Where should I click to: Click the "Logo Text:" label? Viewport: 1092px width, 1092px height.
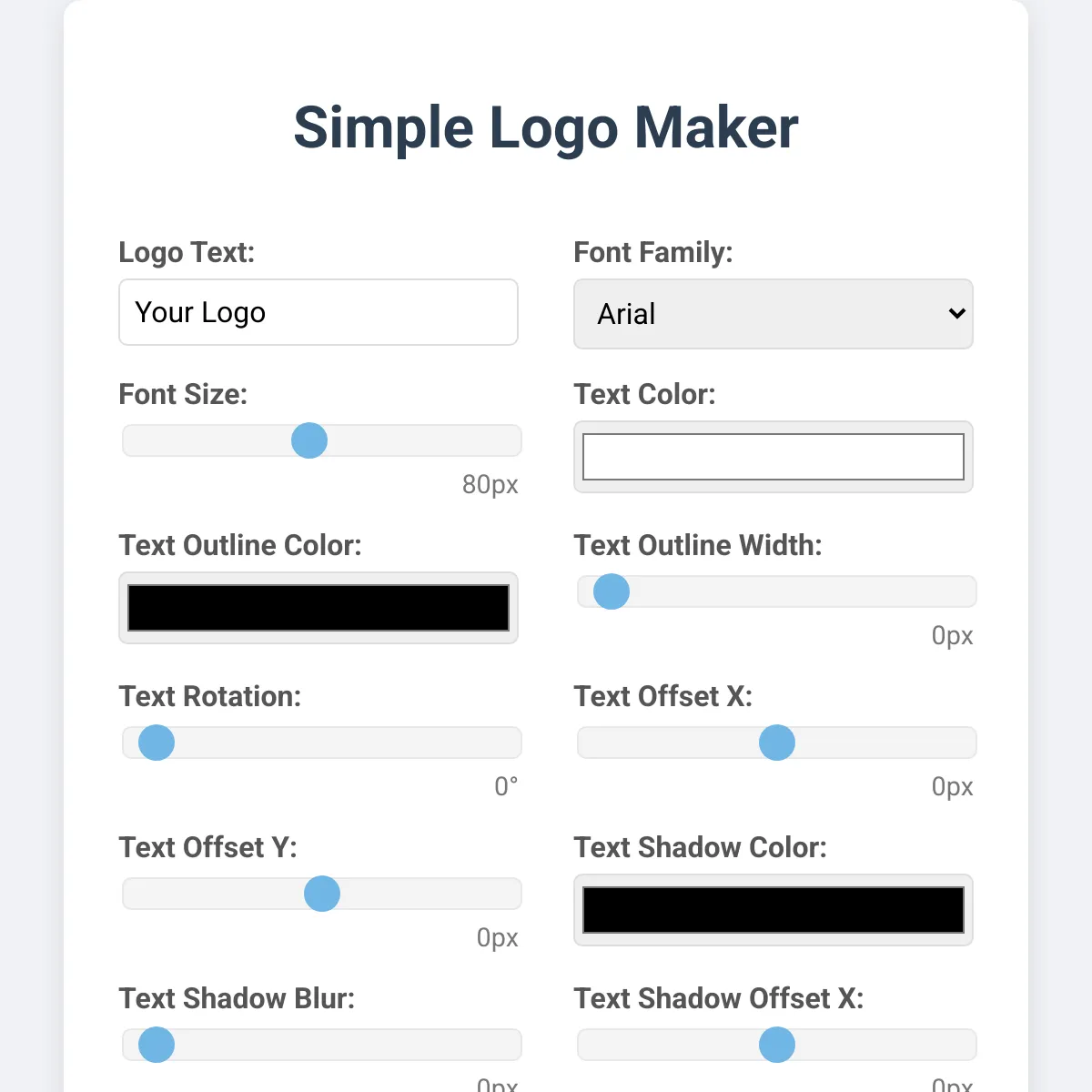click(x=187, y=252)
